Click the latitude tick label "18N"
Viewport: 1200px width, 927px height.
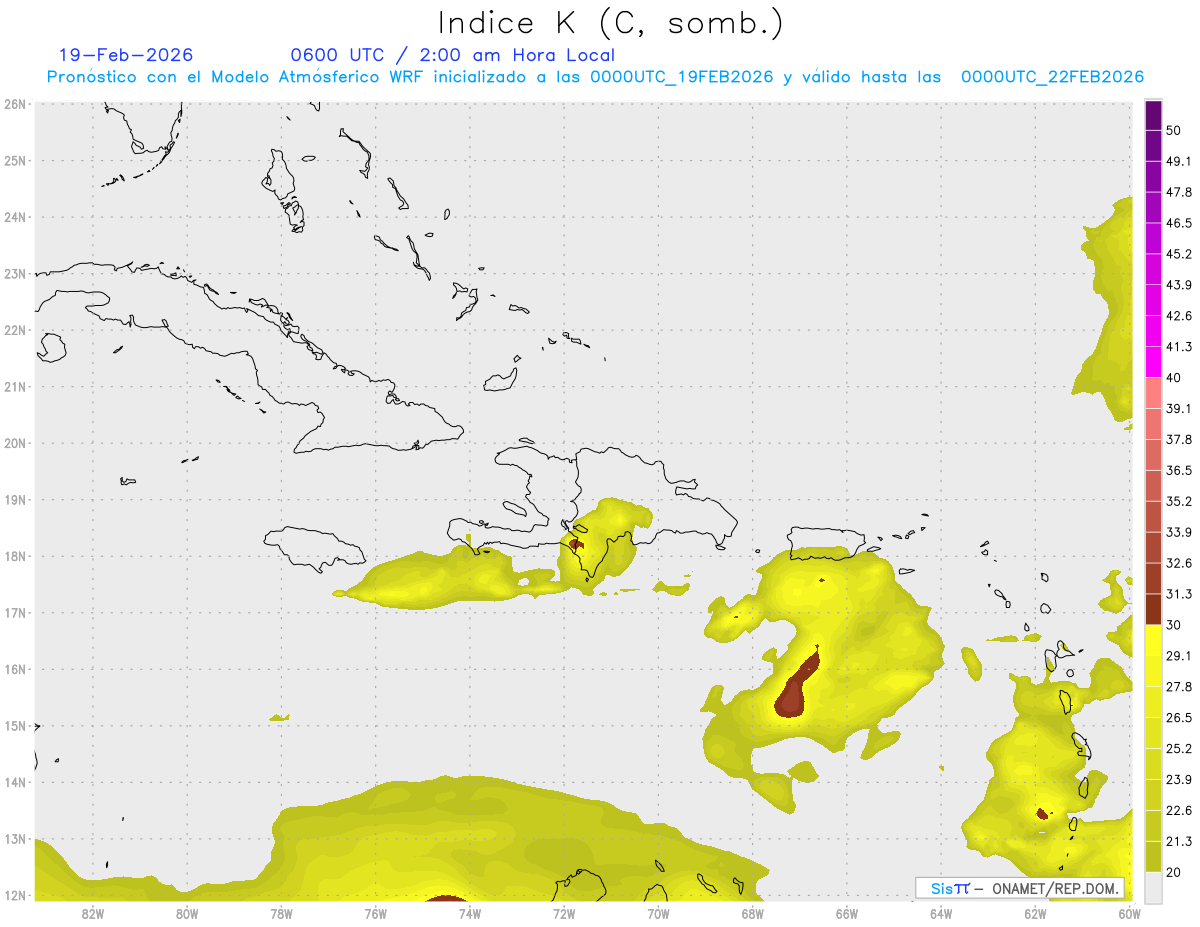tap(15, 556)
